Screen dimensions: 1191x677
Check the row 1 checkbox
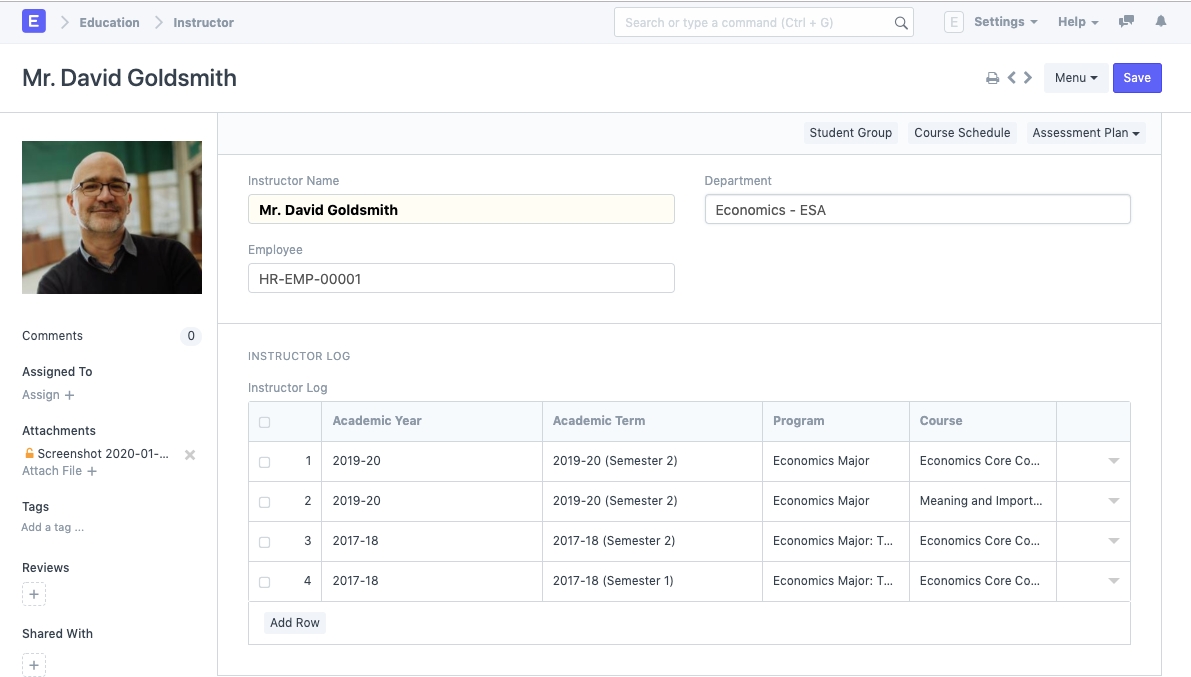click(x=265, y=462)
